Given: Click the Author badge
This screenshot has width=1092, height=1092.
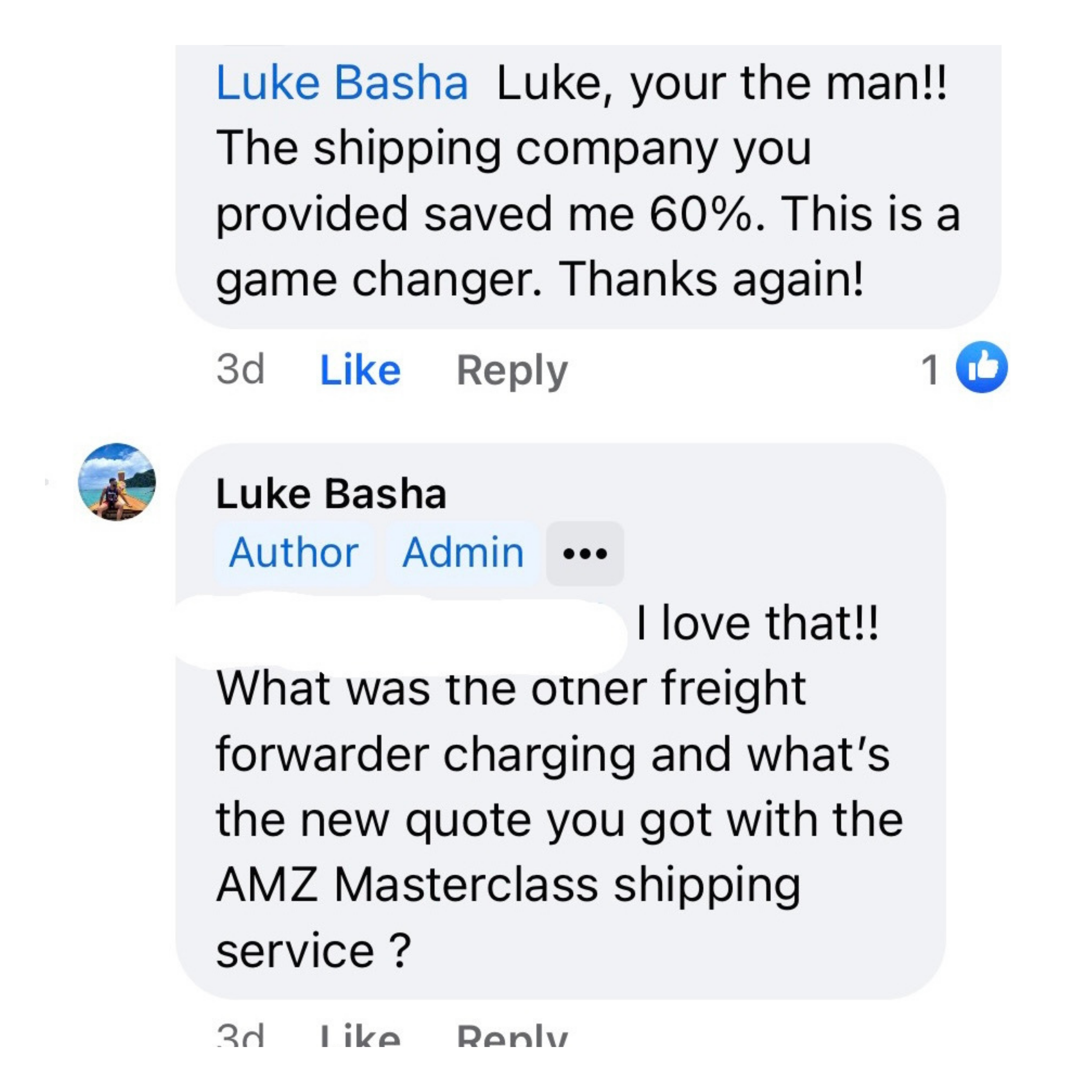Looking at the screenshot, I should [x=294, y=552].
